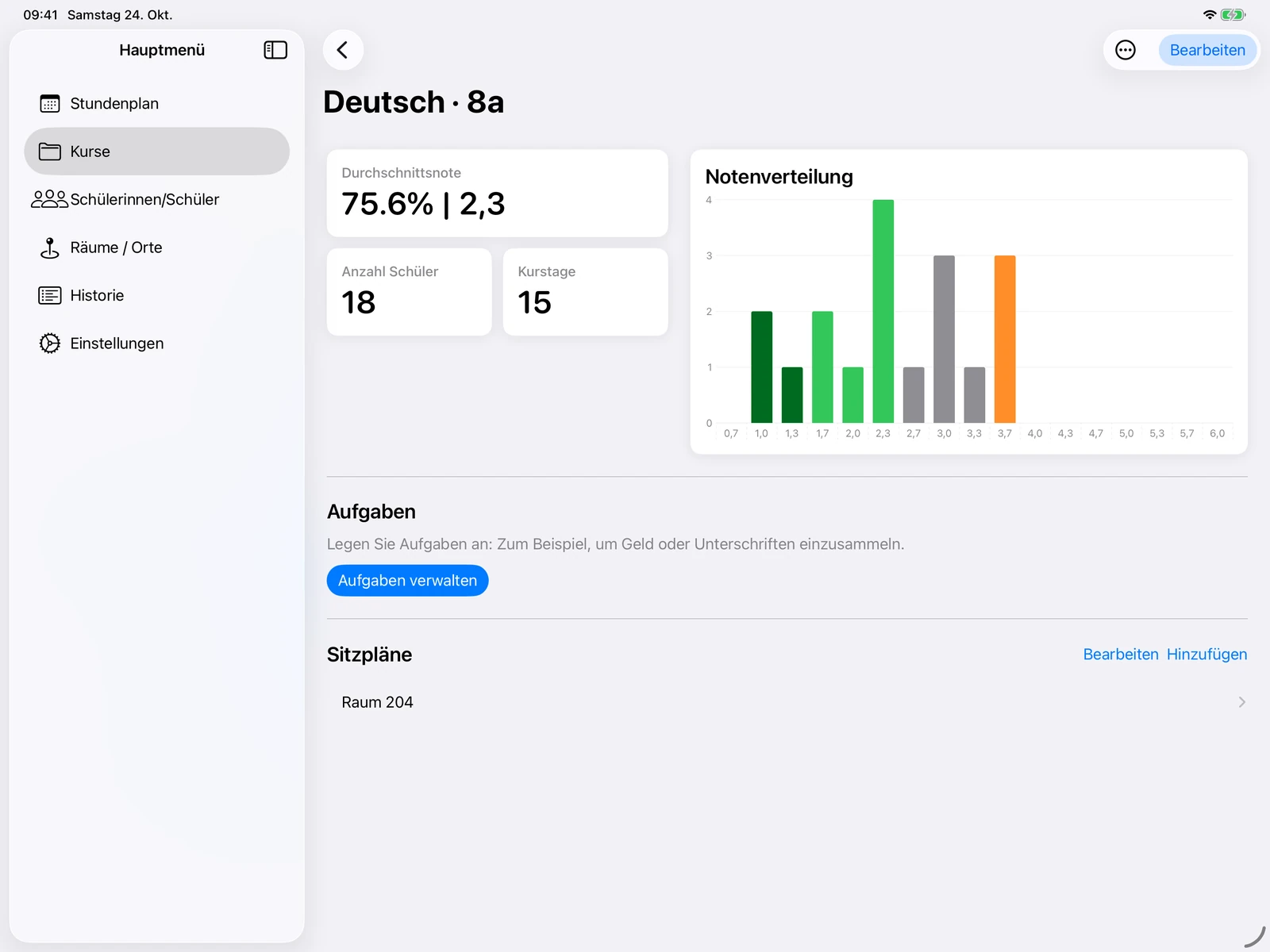
Task: Toggle the sidebar panel icon
Action: click(x=275, y=50)
